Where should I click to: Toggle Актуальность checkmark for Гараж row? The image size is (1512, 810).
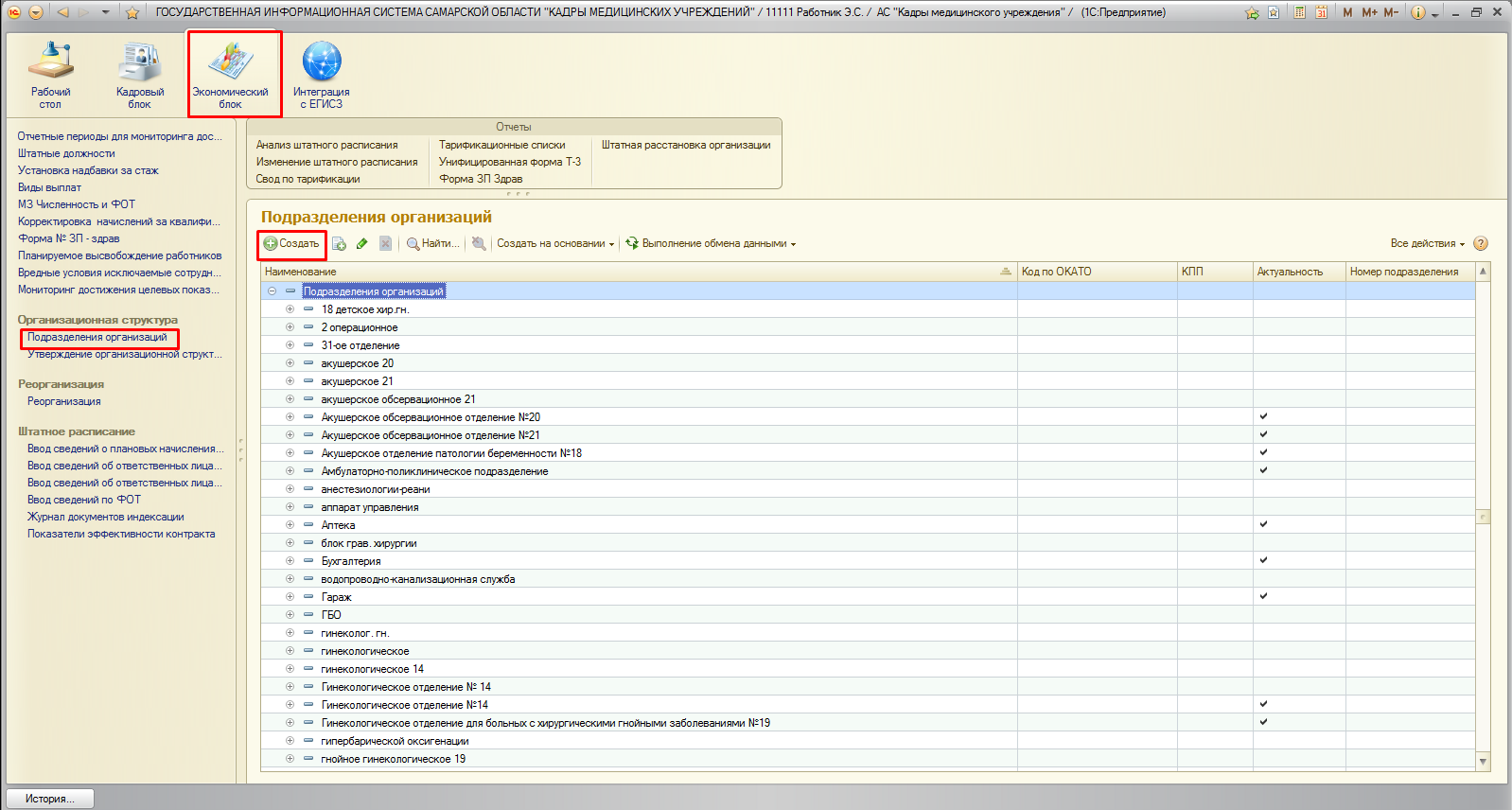[x=1263, y=596]
